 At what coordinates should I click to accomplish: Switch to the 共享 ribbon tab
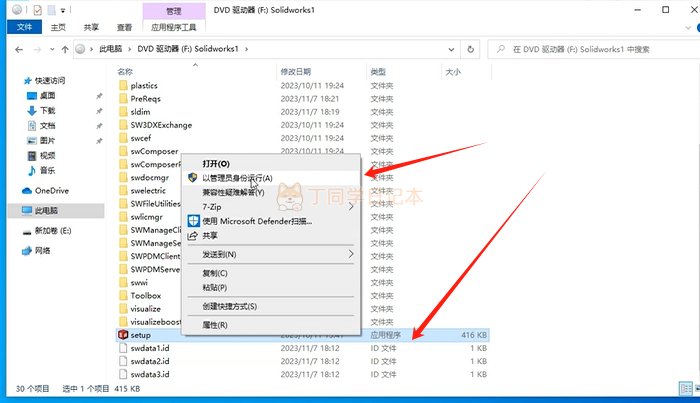point(91,28)
